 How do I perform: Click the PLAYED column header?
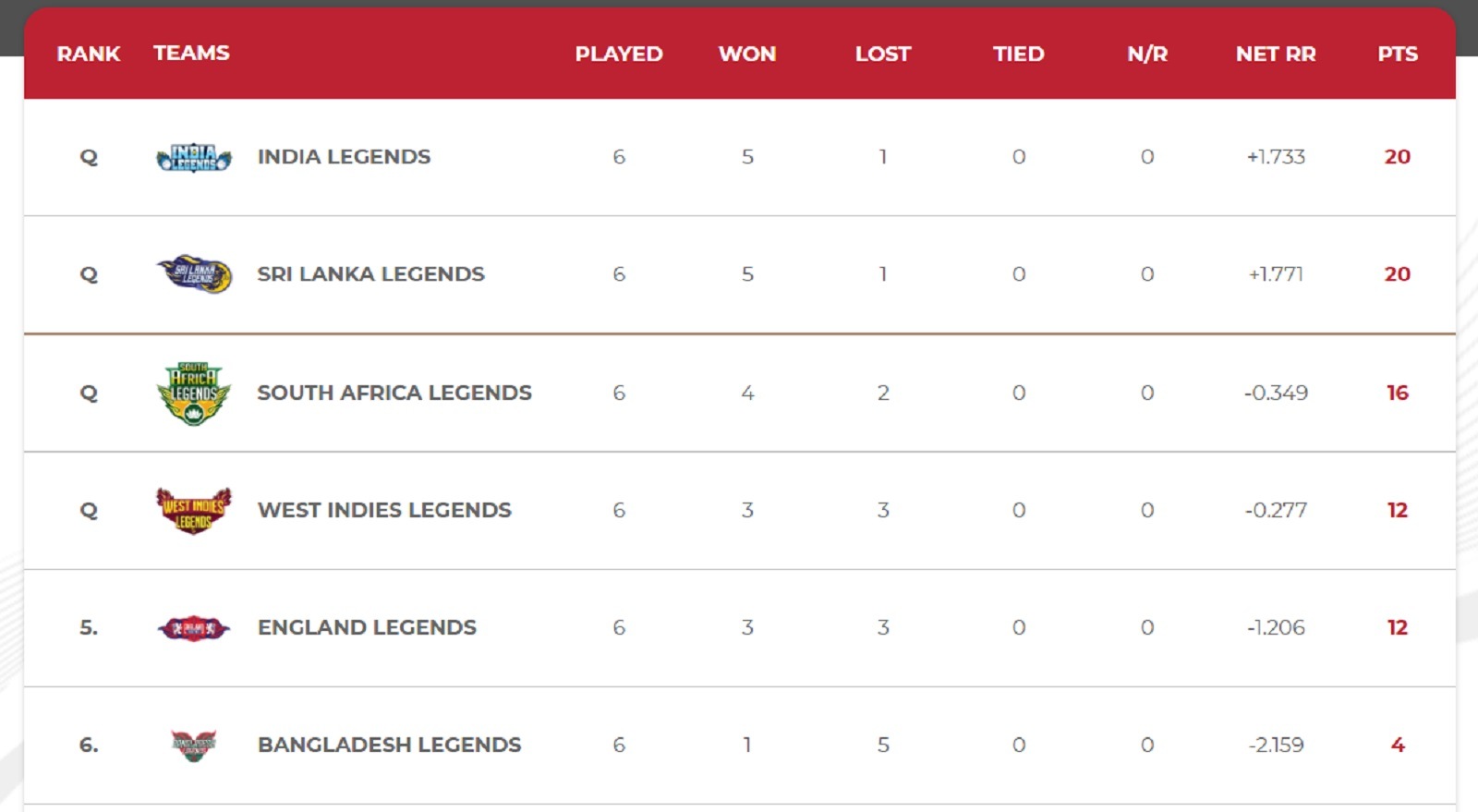[619, 54]
